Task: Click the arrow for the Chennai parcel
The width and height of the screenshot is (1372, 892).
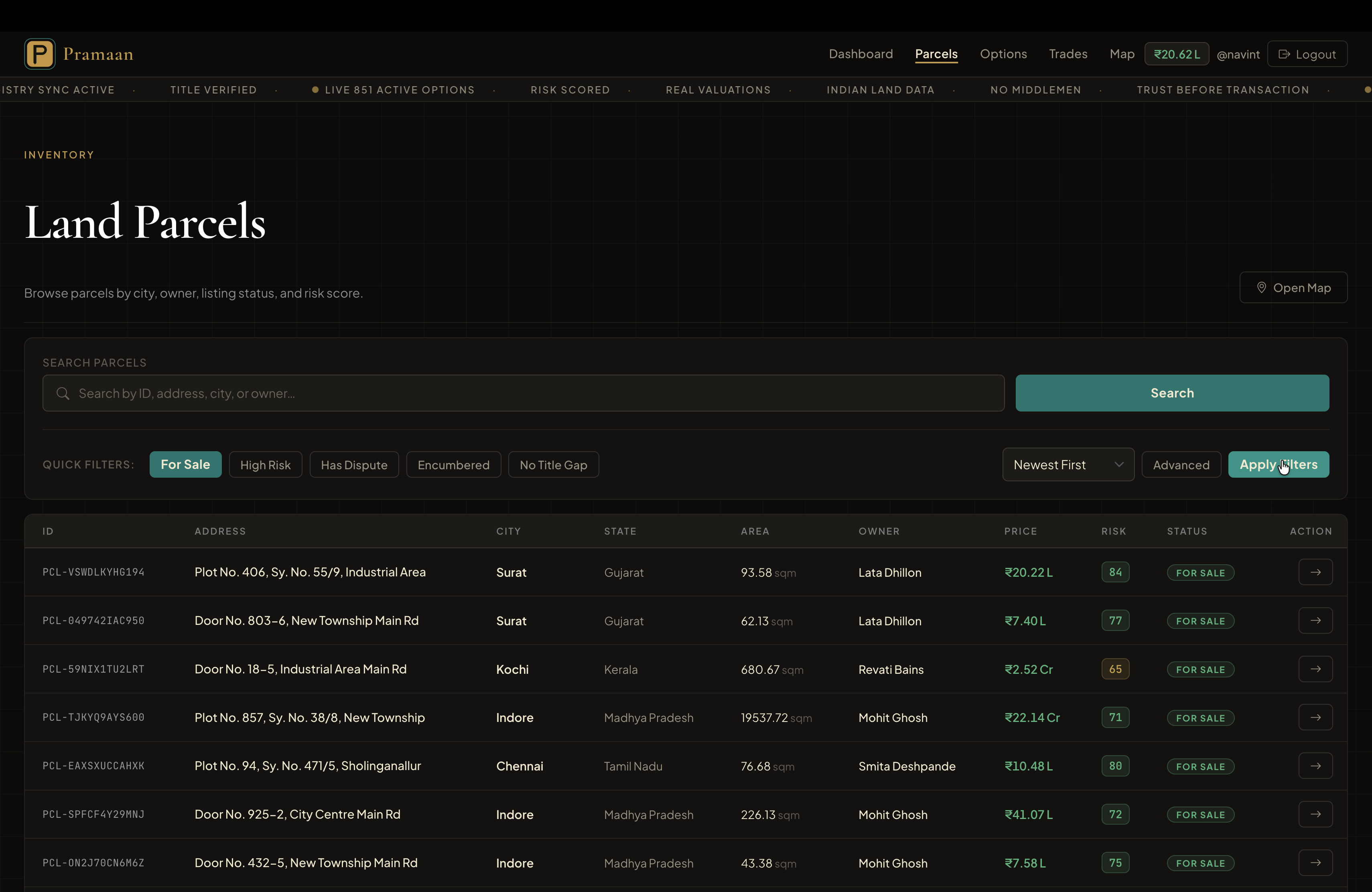Action: 1315,766
